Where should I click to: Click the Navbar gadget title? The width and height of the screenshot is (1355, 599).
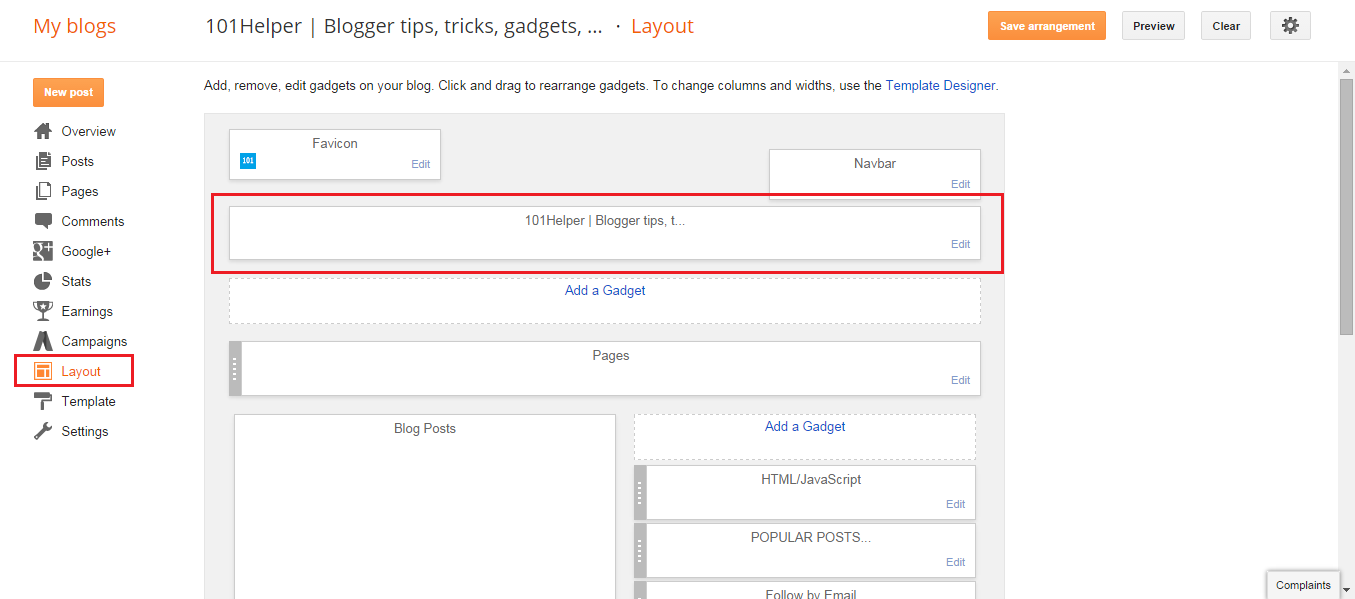pos(875,163)
